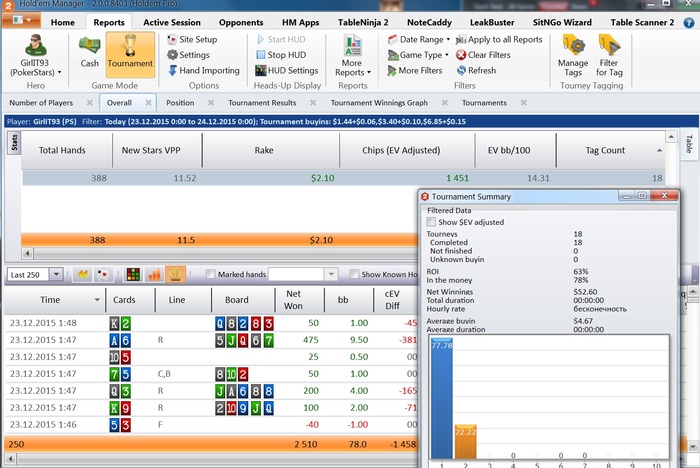This screenshot has height=468, width=700.
Task: Open the application menu button
Action: (21, 20)
